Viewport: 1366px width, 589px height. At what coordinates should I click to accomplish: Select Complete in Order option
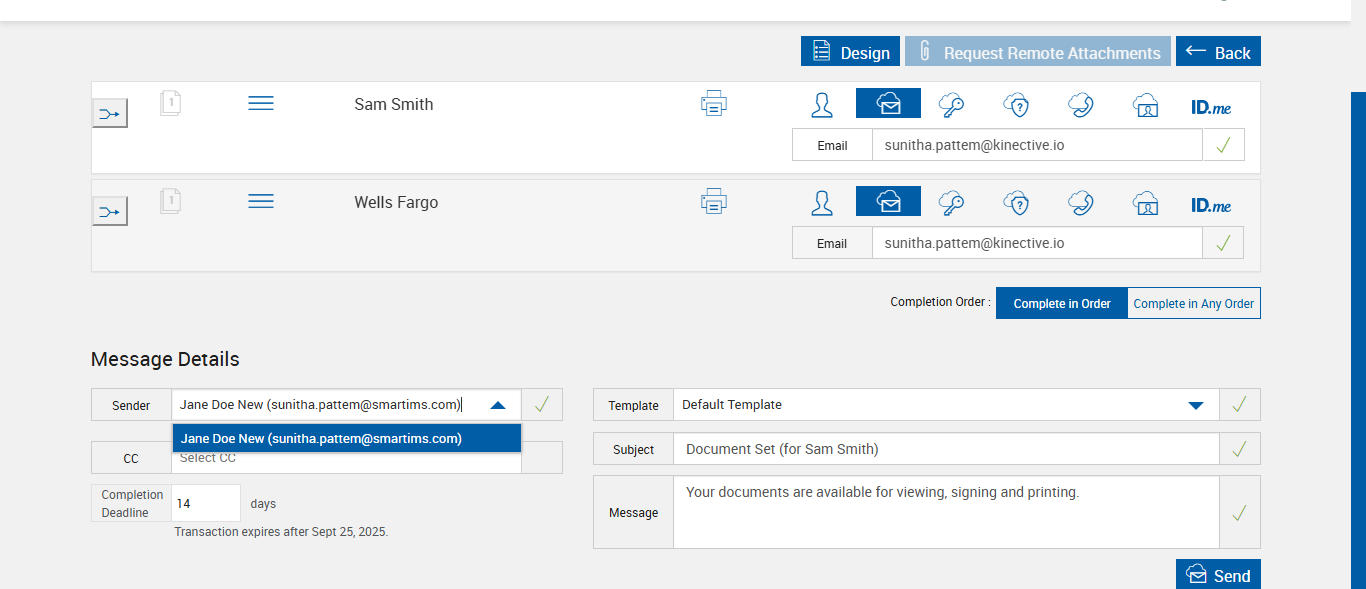(x=1061, y=304)
